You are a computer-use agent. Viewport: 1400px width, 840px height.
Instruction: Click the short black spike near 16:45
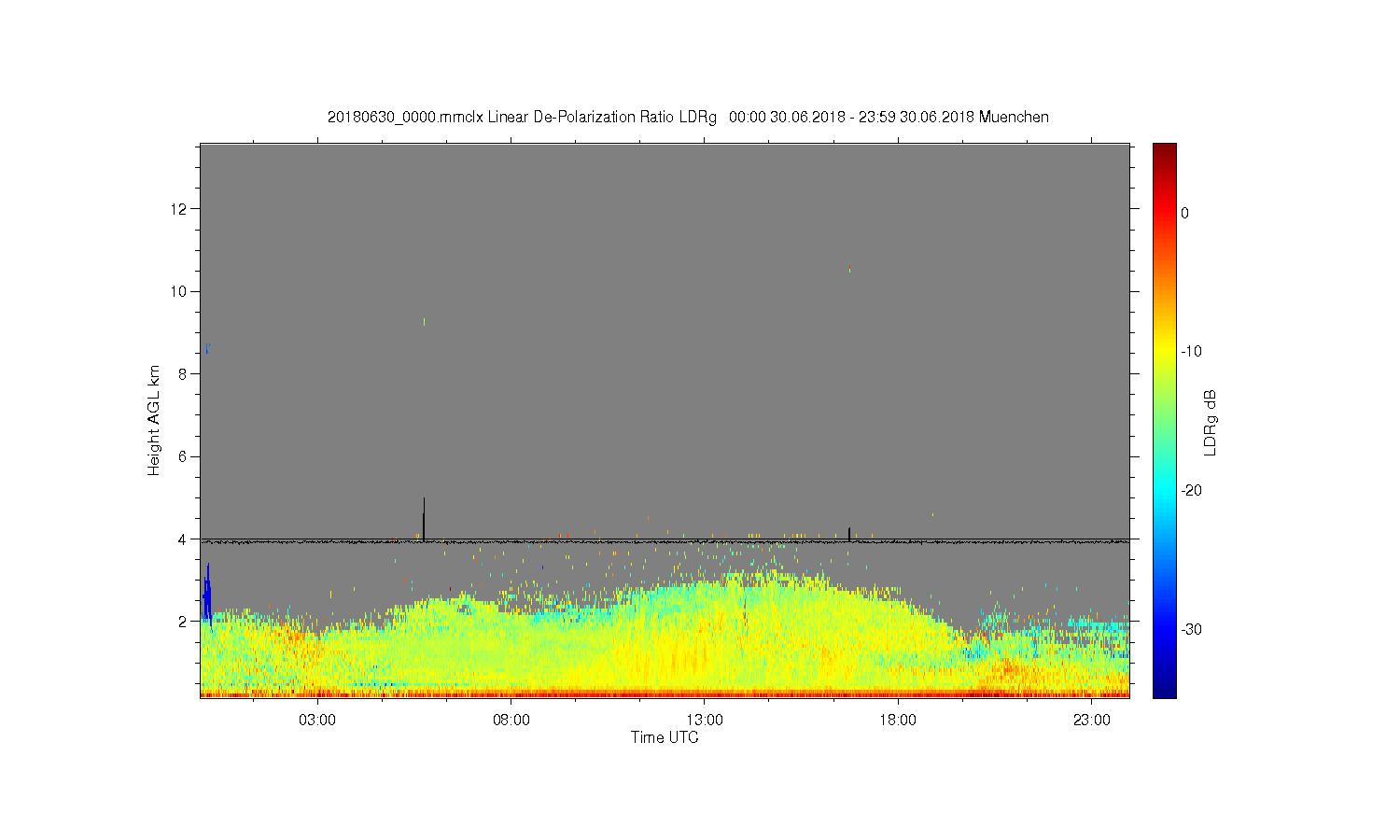[x=849, y=533]
